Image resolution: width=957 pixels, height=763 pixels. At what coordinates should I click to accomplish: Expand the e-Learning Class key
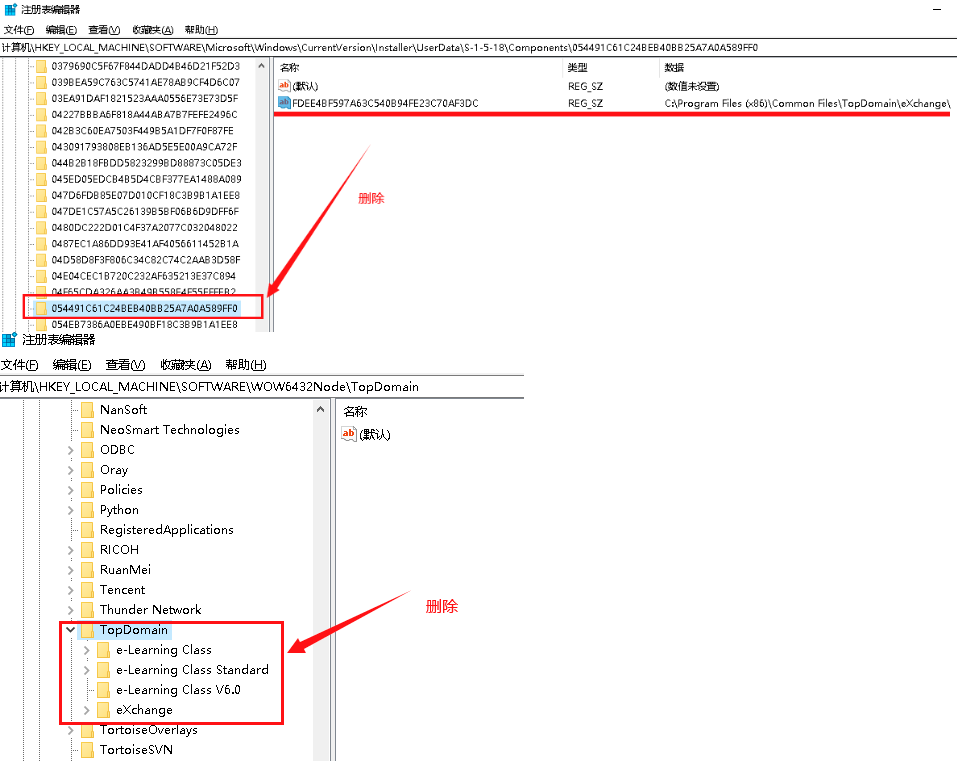coord(87,651)
